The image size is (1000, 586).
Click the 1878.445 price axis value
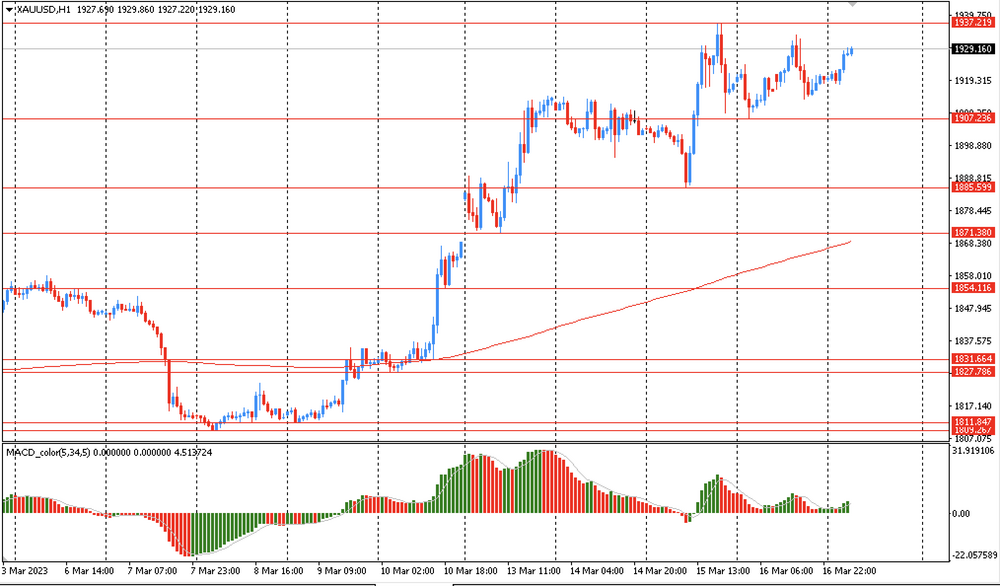tap(973, 211)
